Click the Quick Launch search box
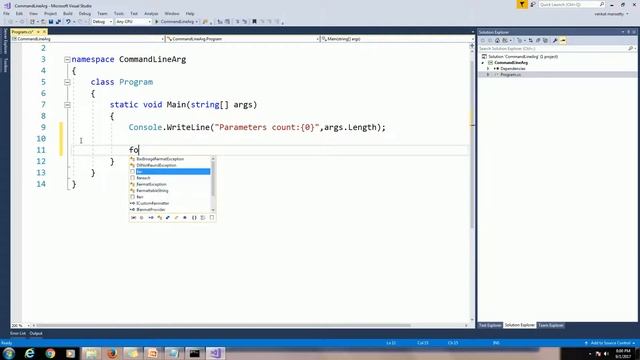This screenshot has width=640, height=360. (571, 4)
